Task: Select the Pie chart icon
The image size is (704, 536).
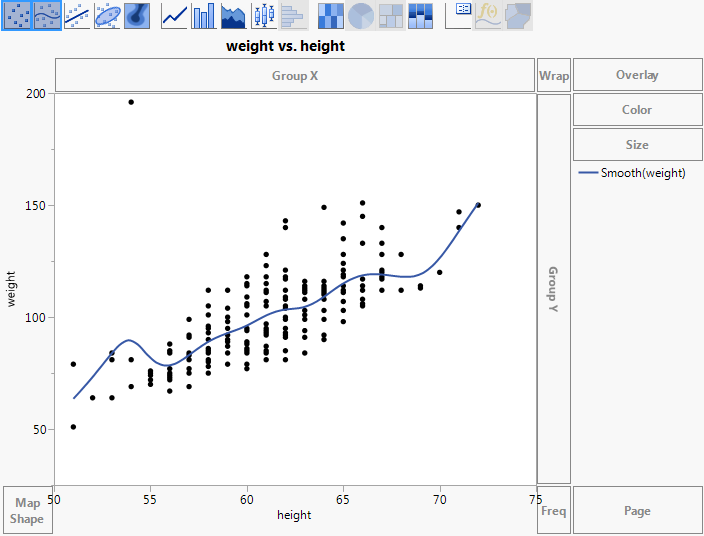Action: pos(361,16)
